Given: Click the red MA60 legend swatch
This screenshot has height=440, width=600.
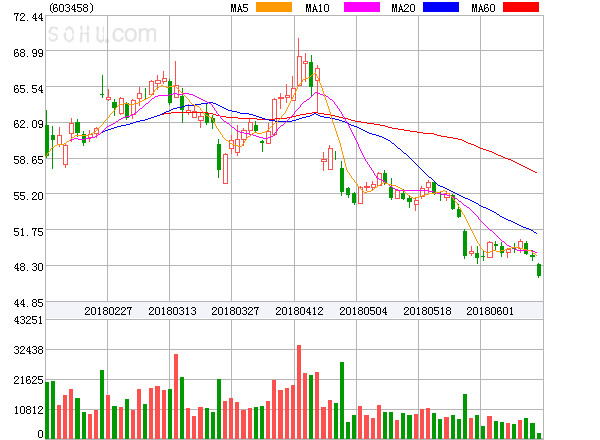Looking at the screenshot, I should [x=521, y=7].
